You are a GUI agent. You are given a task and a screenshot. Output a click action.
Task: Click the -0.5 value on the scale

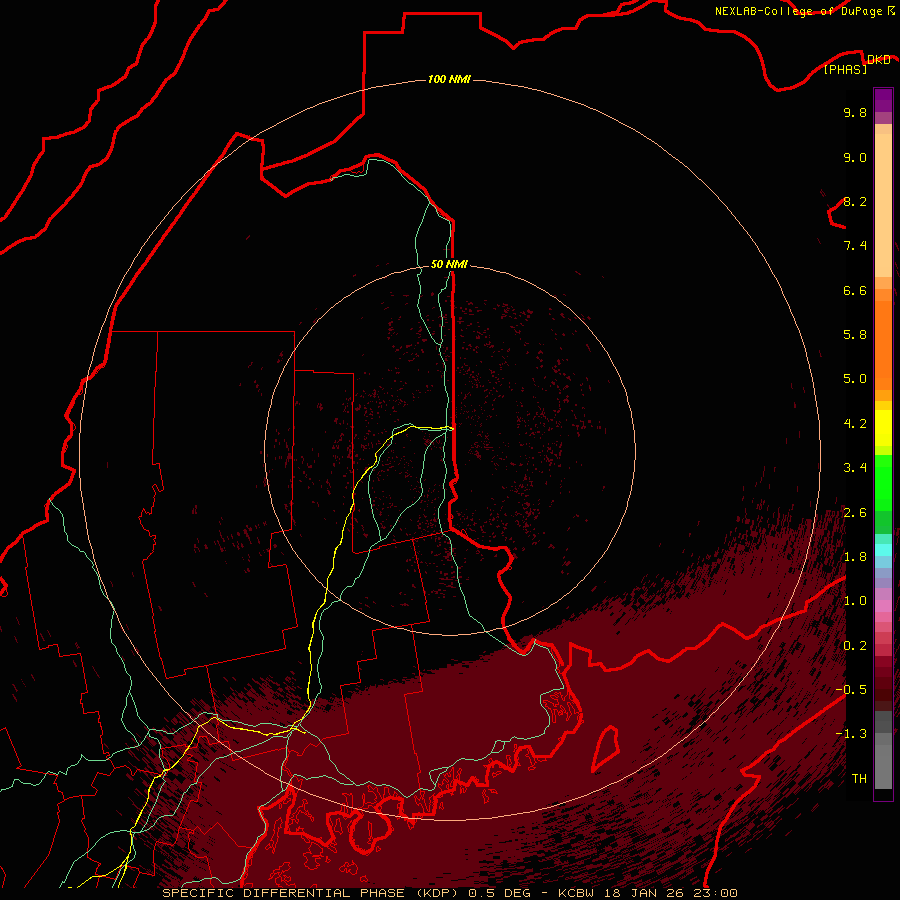point(851,689)
